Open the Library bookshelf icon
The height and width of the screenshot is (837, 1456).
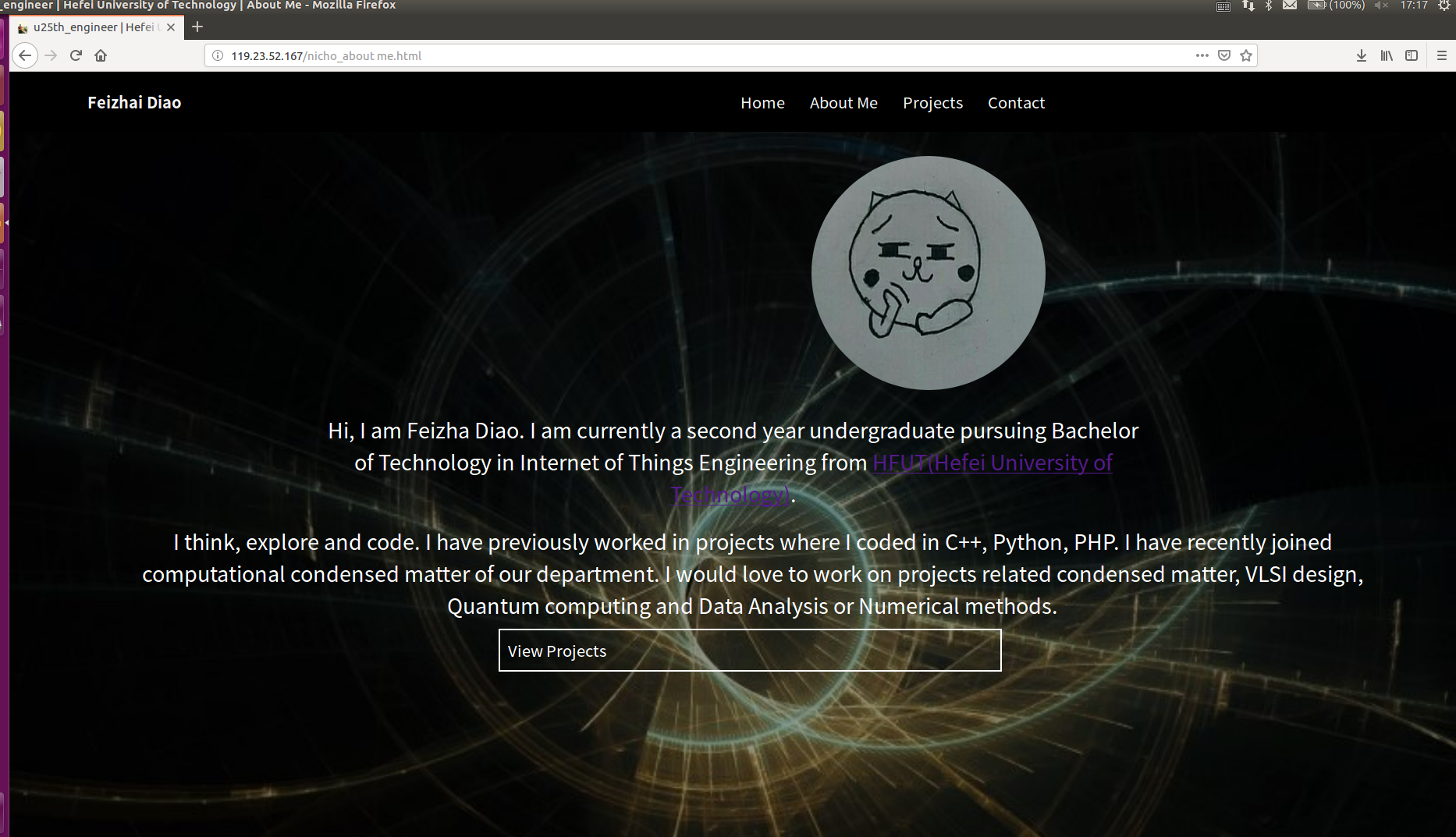point(1387,55)
